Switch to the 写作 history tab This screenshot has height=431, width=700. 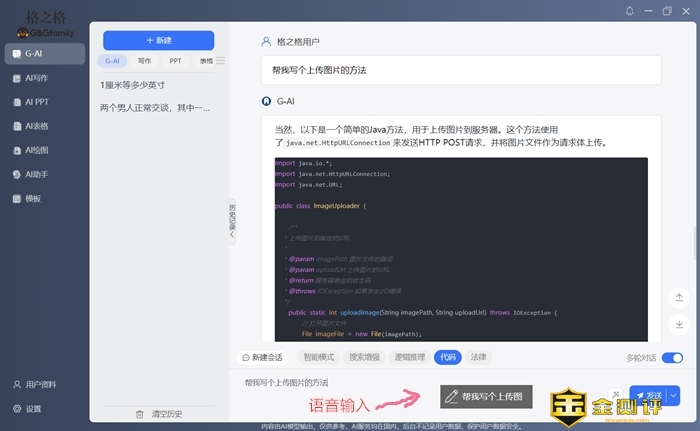(144, 61)
